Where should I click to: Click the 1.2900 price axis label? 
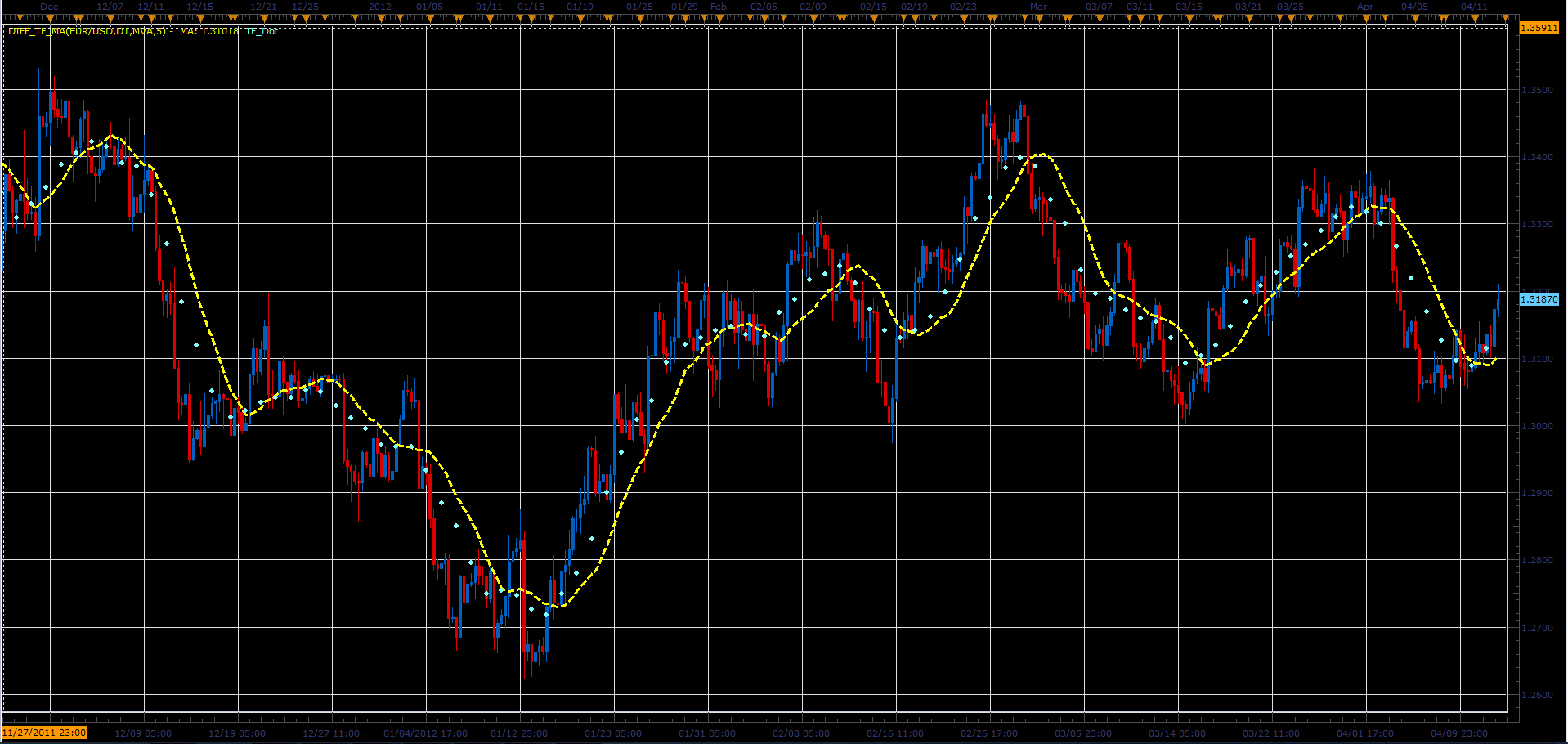[x=1537, y=493]
